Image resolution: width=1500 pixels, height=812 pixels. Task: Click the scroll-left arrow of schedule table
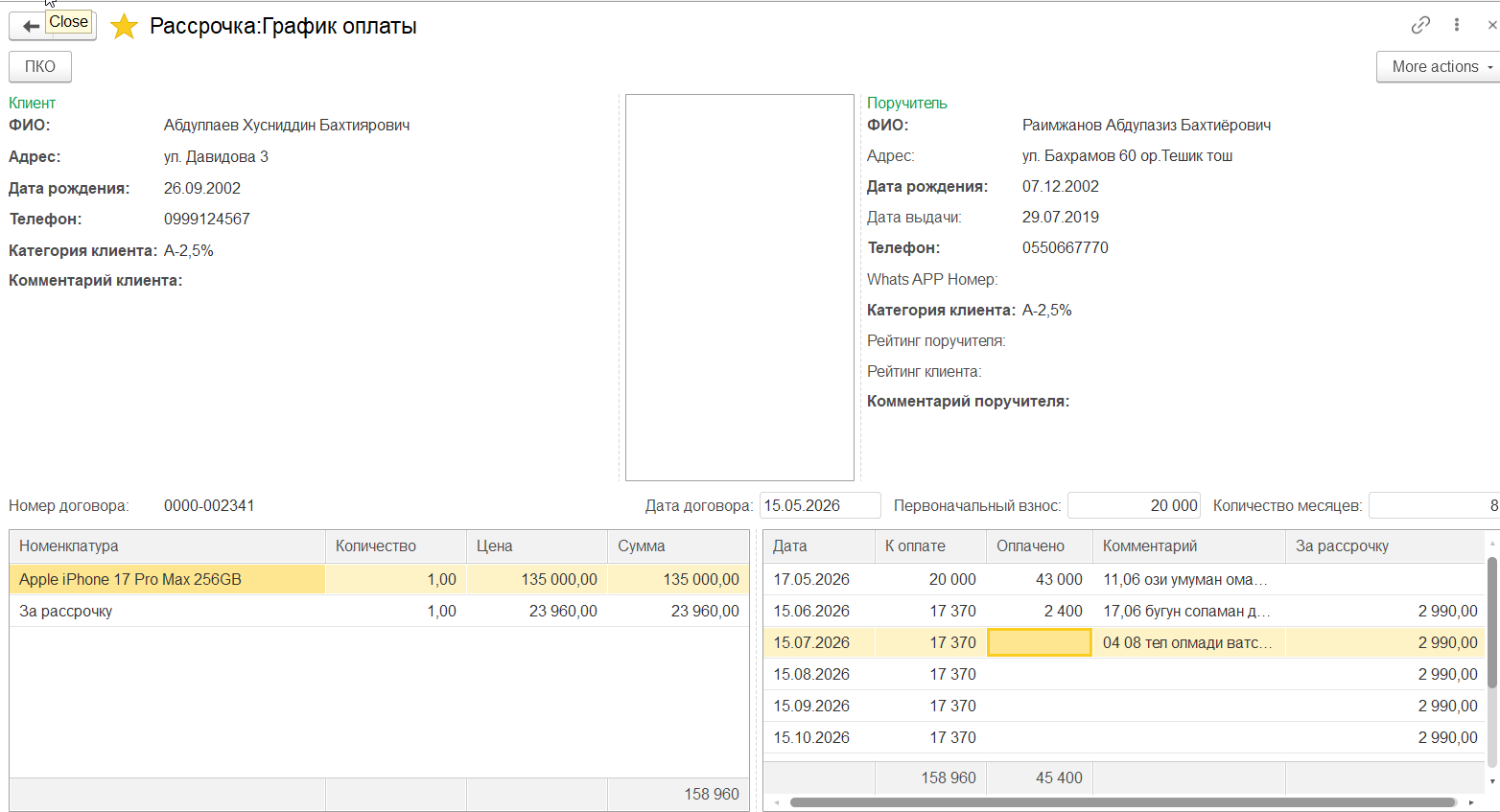tap(777, 802)
